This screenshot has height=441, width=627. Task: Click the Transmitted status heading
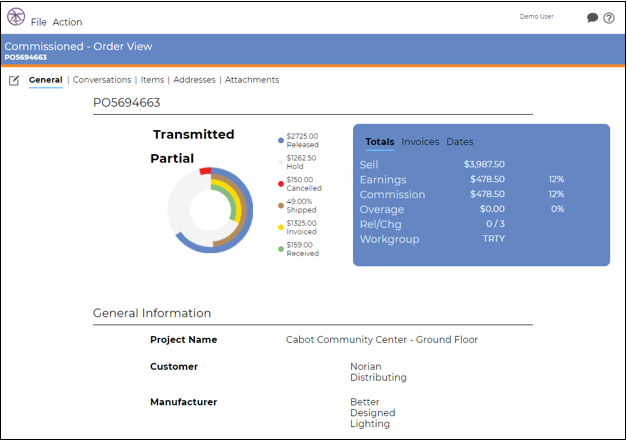coord(194,134)
